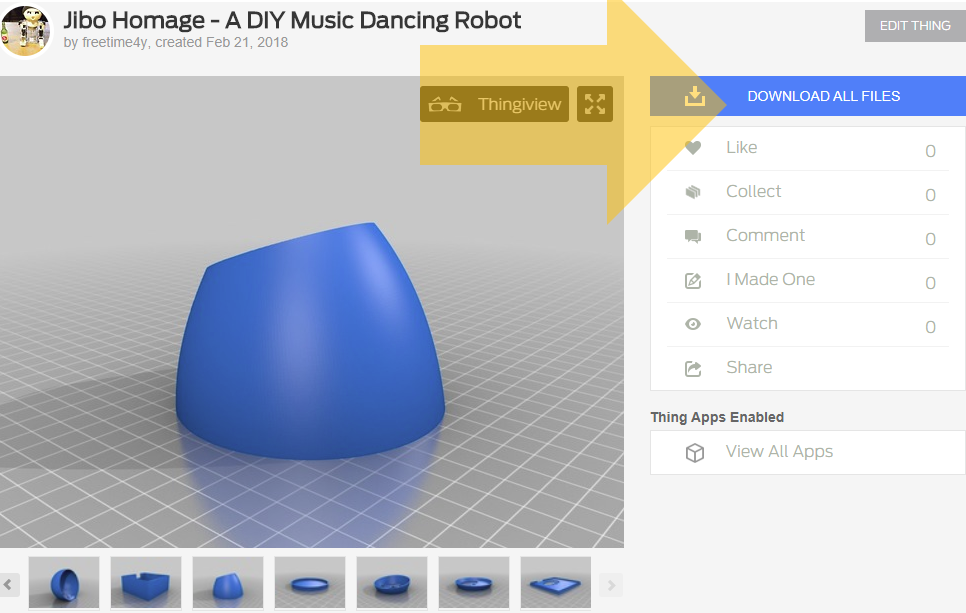Open Thingiview 3D viewer
The width and height of the screenshot is (966, 613).
pyautogui.click(x=494, y=104)
